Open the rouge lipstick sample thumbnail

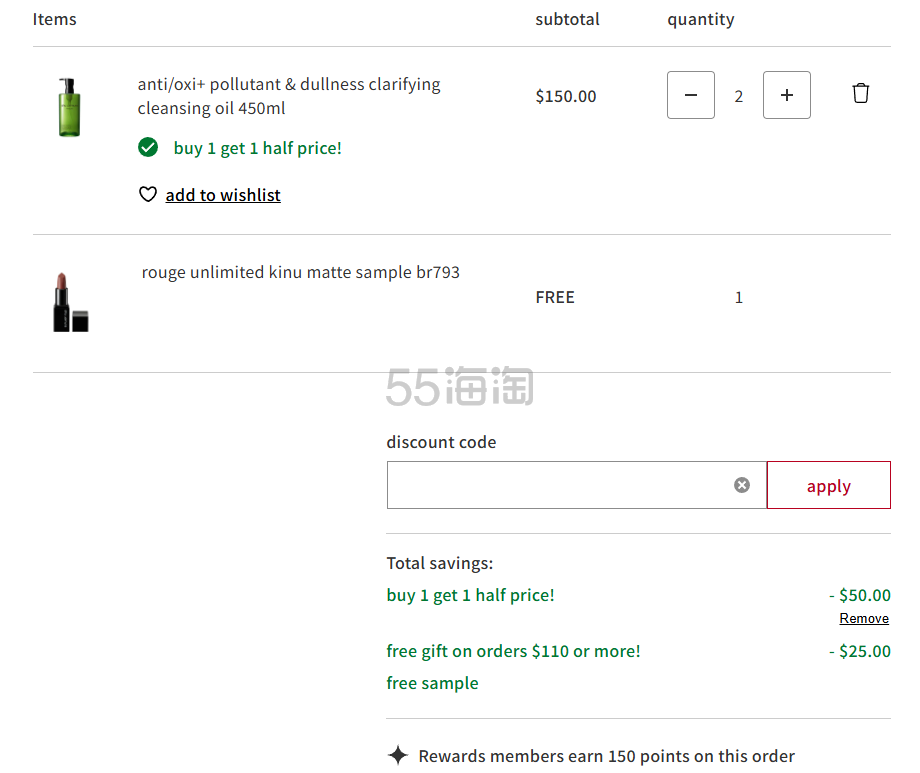70,301
